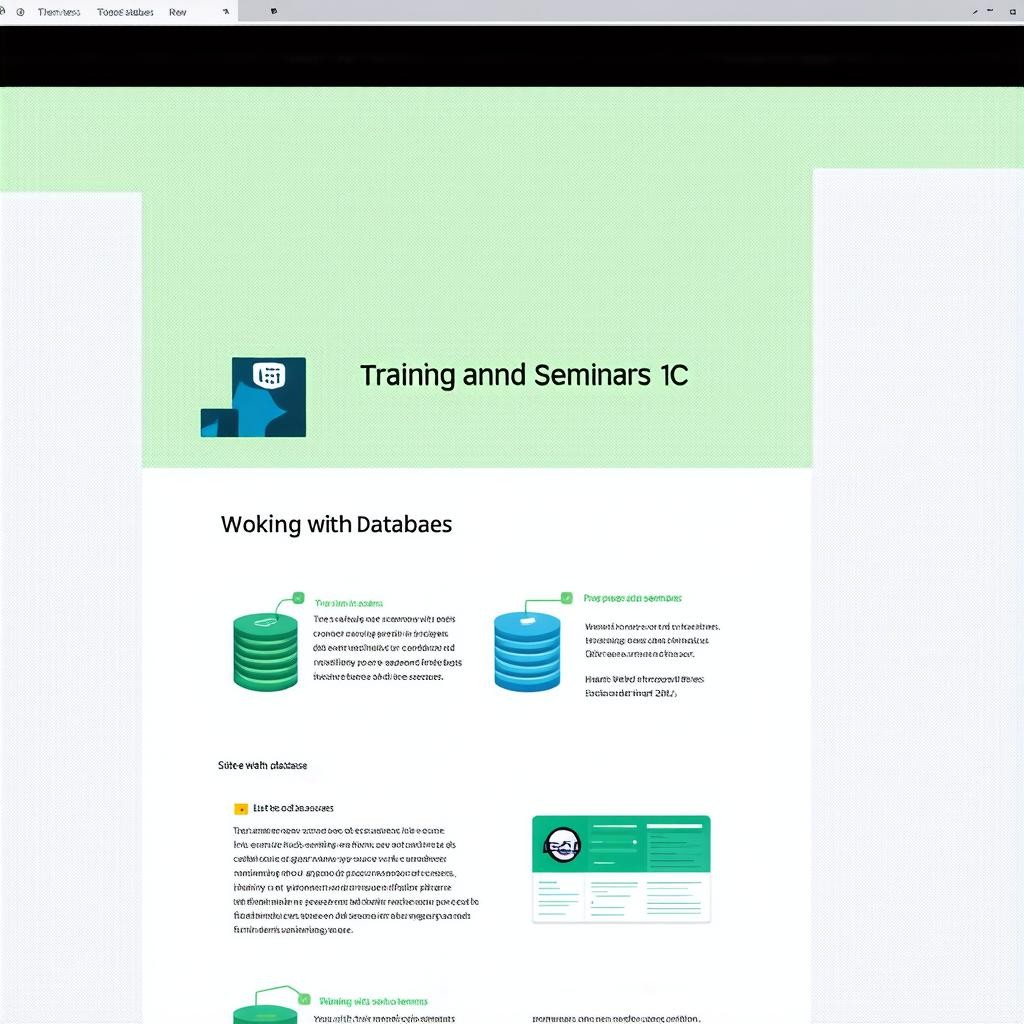The image size is (1024, 1024).
Task: Click the green database cylinder icon
Action: (x=265, y=652)
